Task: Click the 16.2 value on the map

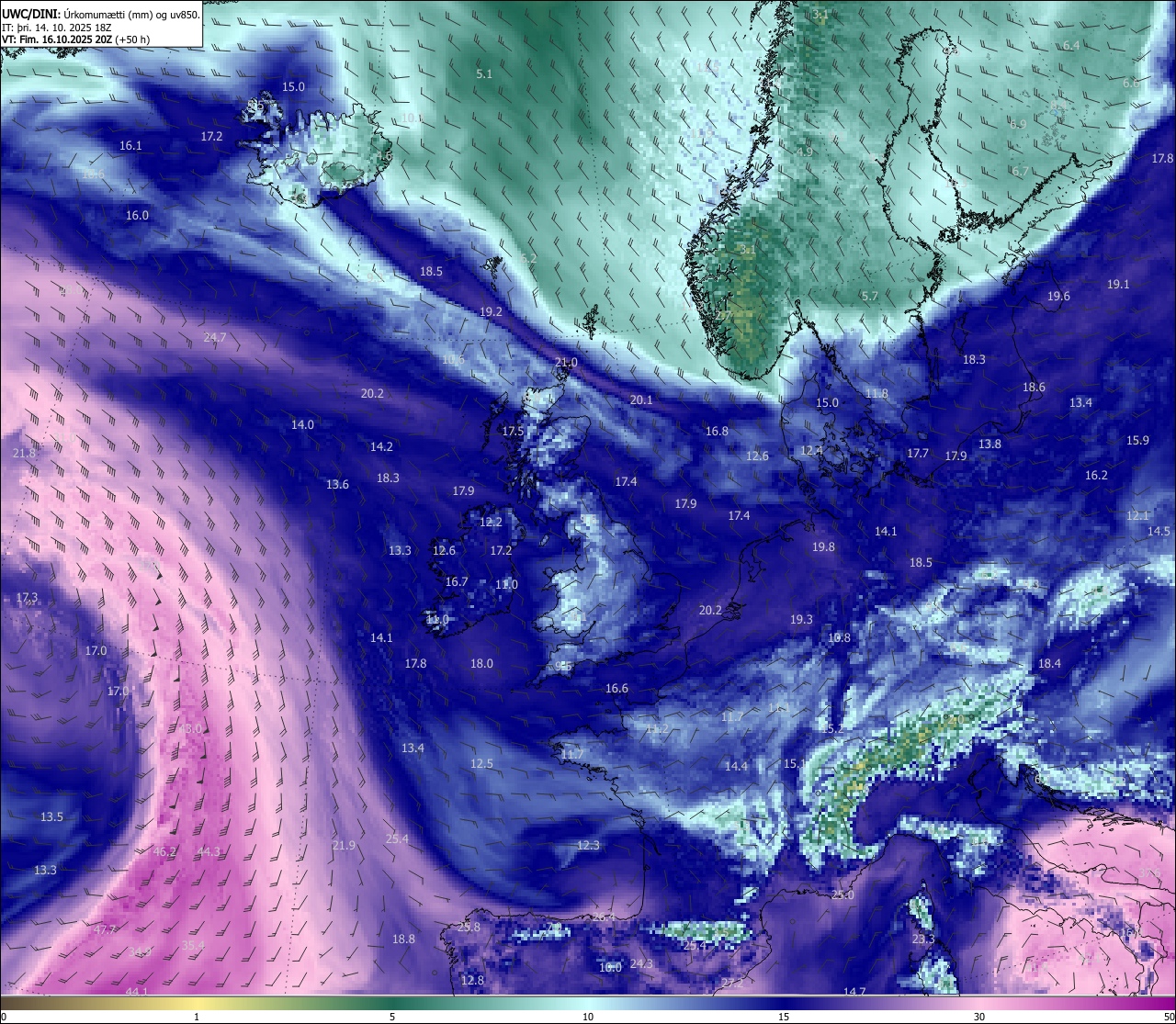Action: click(x=1096, y=475)
